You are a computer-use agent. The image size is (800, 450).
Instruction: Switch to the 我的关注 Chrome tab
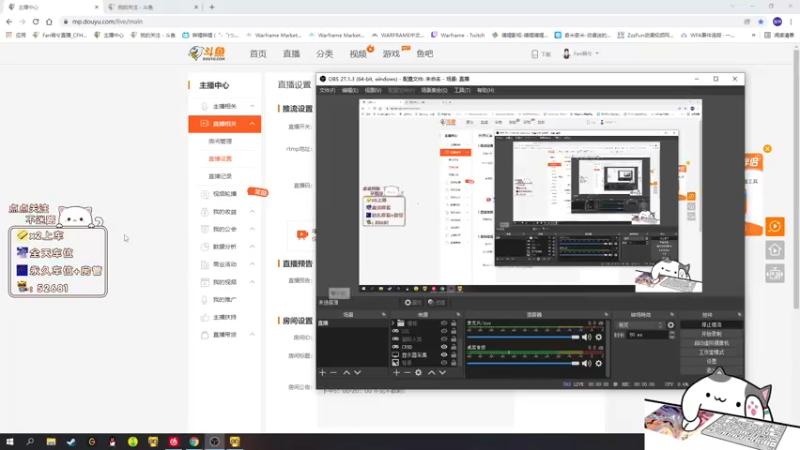pyautogui.click(x=151, y=7)
